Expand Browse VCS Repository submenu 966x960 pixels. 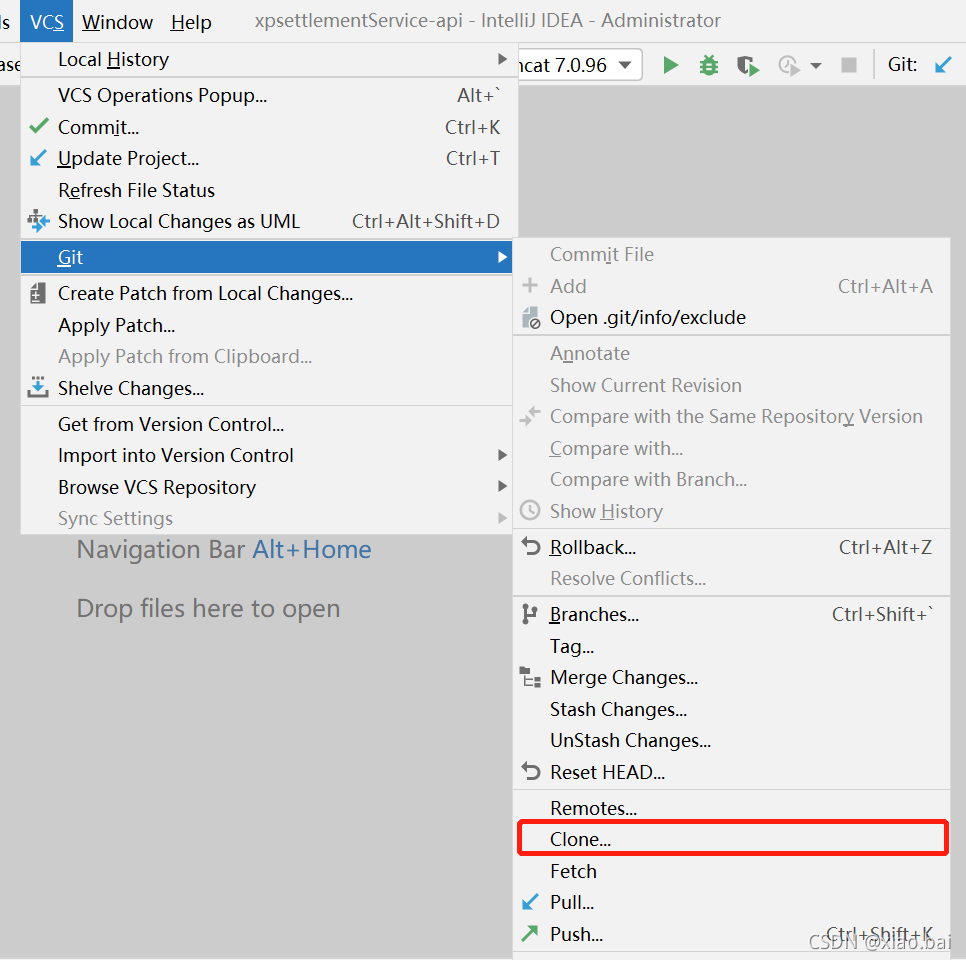coord(267,487)
